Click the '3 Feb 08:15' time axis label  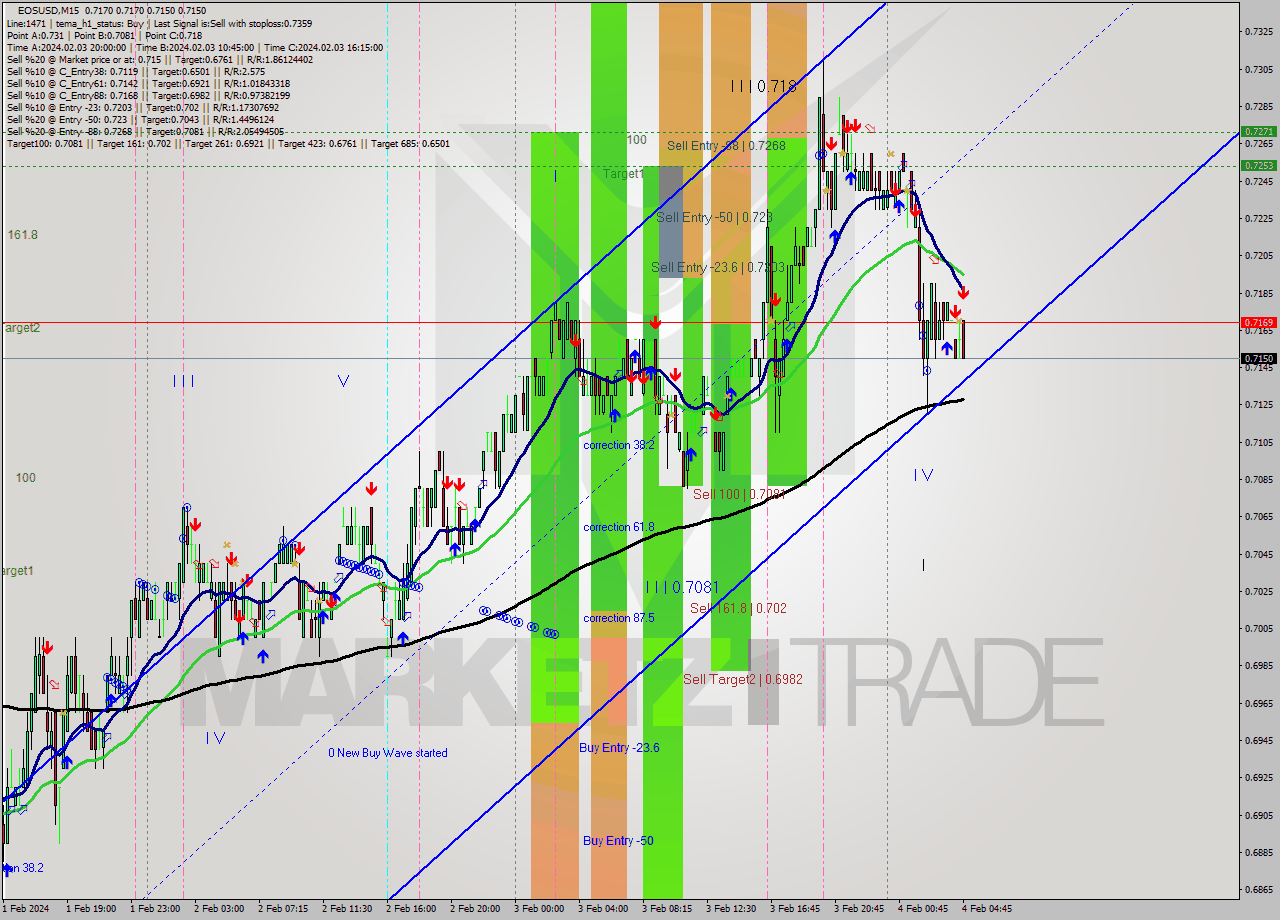click(667, 909)
